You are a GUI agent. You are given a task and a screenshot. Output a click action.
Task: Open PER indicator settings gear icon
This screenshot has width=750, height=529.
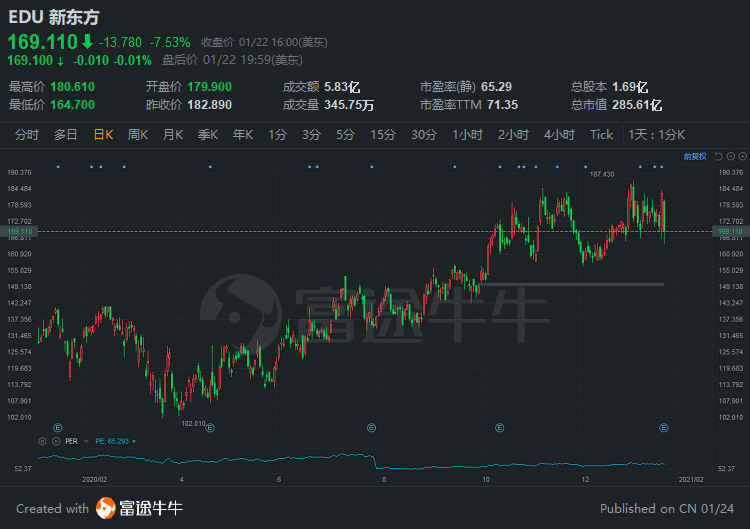point(42,441)
